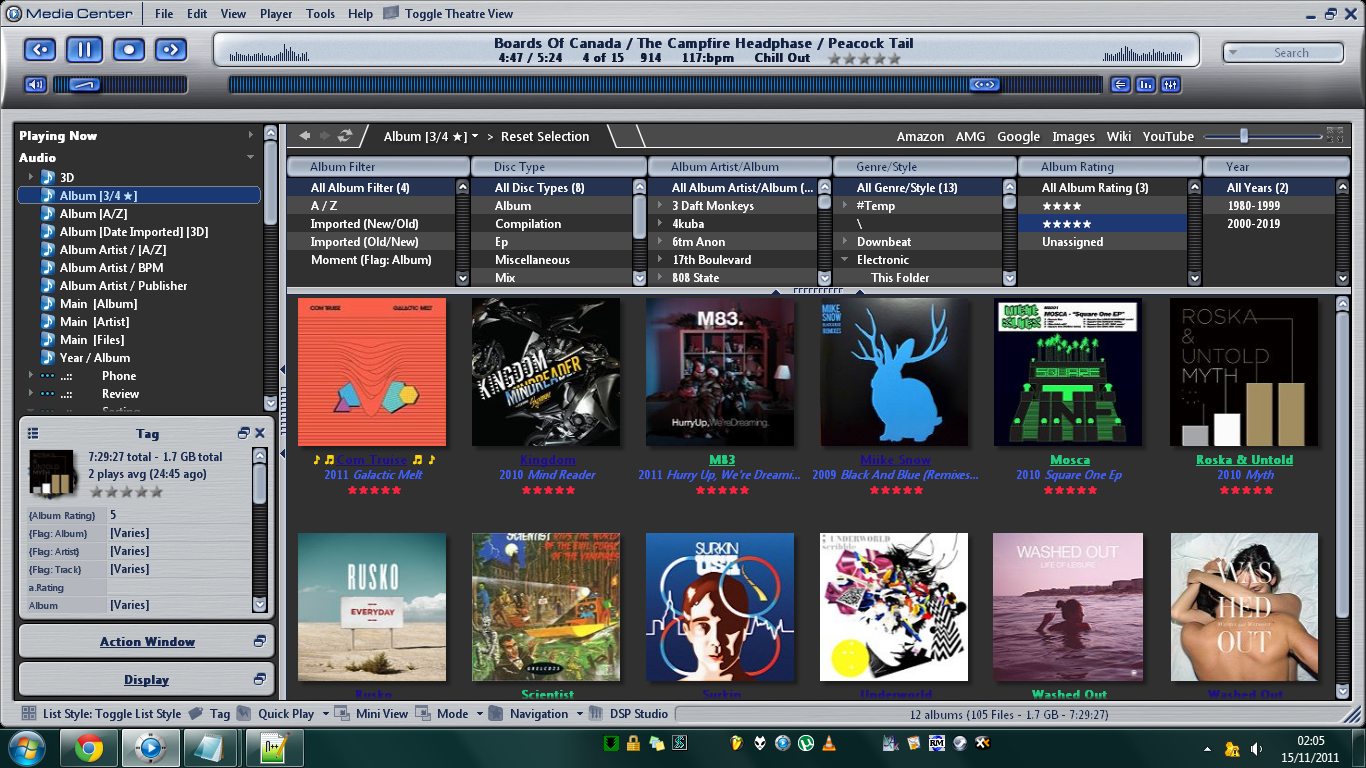Viewport: 1366px width, 768px height.
Task: Open the Wiki link
Action: (1118, 136)
